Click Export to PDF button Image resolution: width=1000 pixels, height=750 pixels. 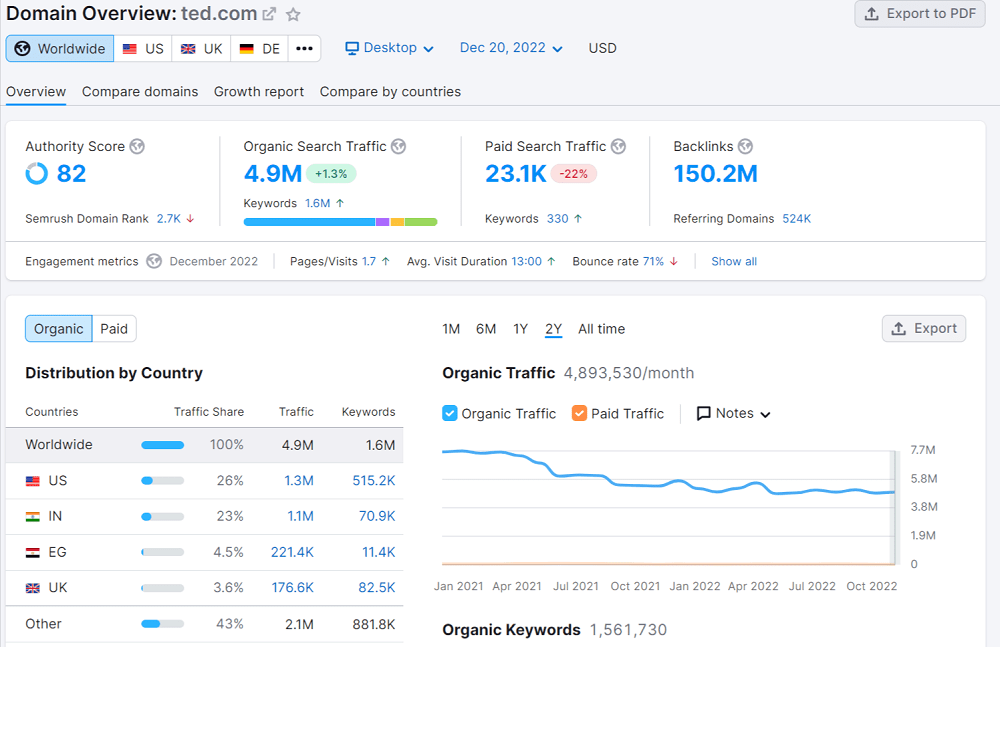pyautogui.click(x=920, y=13)
